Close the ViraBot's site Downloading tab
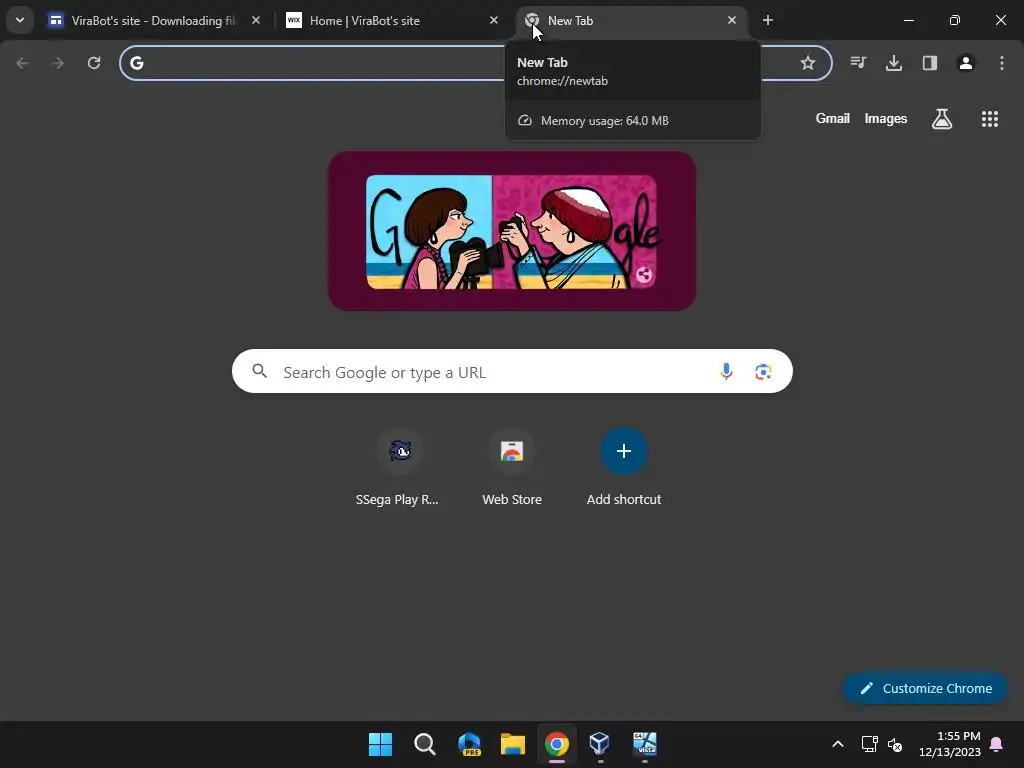The image size is (1024, 768). coord(256,20)
